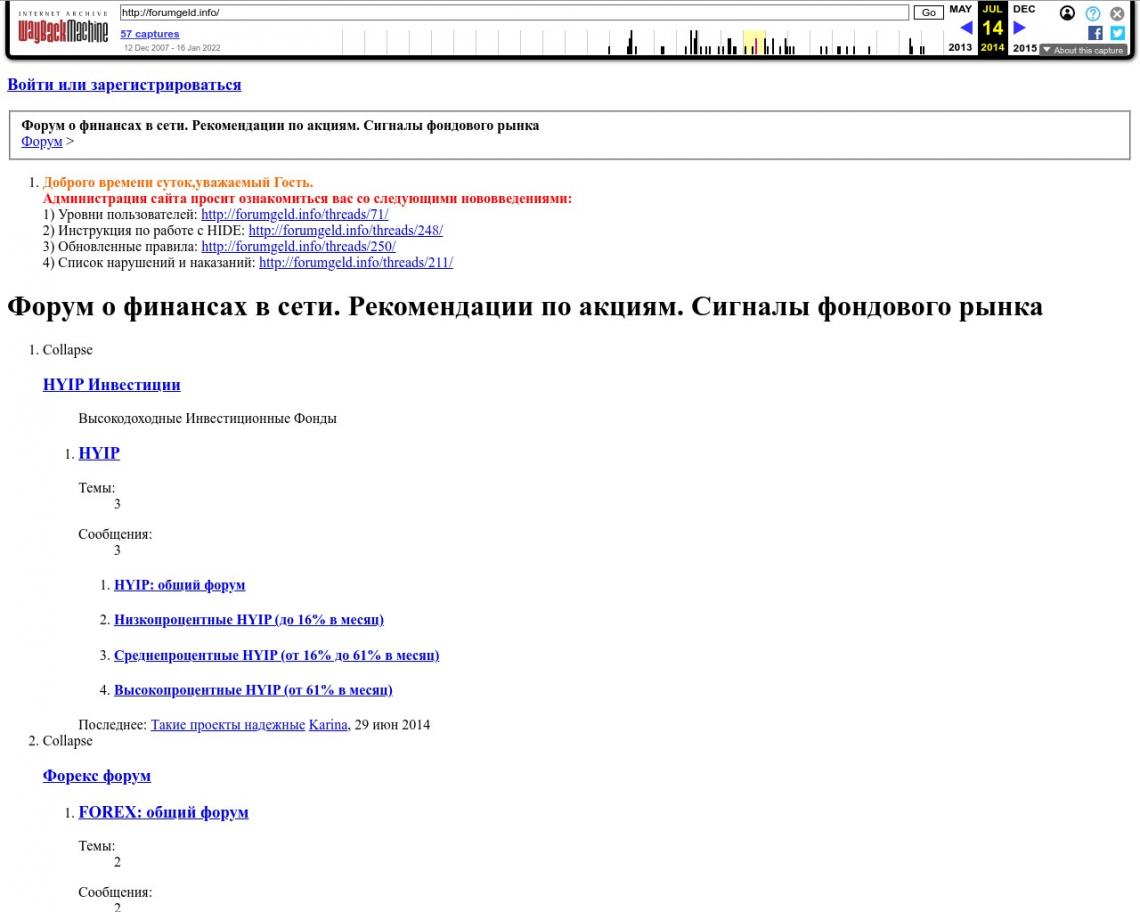Open the Wayback help question icon
Image resolution: width=1140 pixels, height=912 pixels.
[x=1093, y=13]
